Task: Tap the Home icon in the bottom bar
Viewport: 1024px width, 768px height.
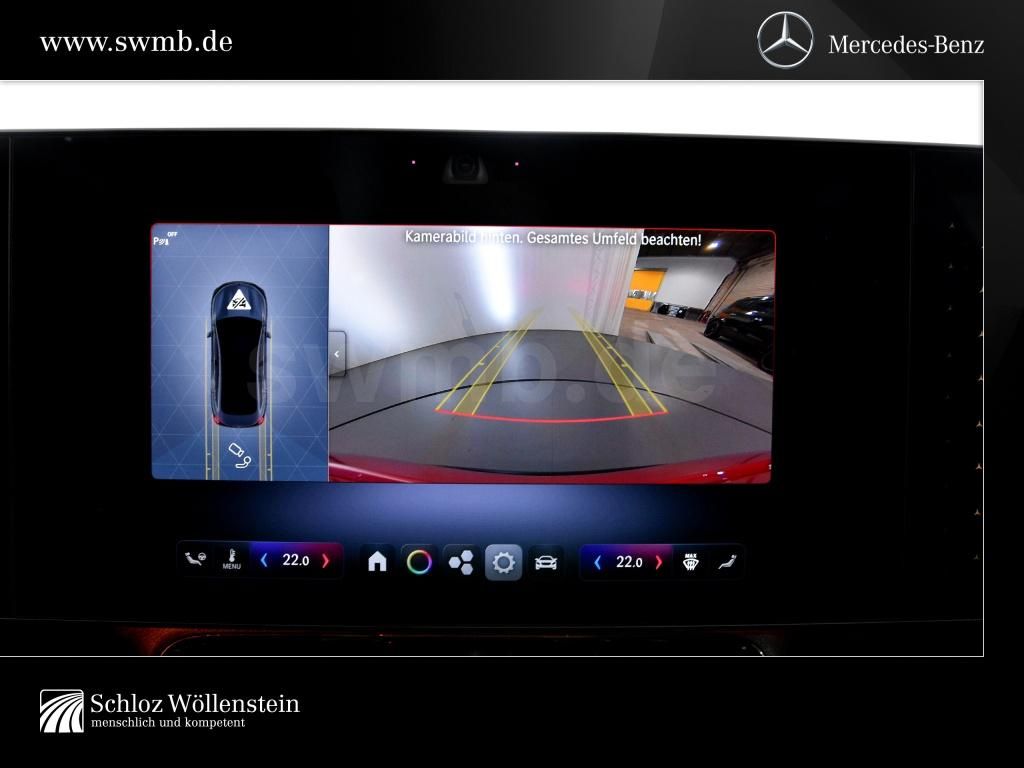Action: pos(377,562)
